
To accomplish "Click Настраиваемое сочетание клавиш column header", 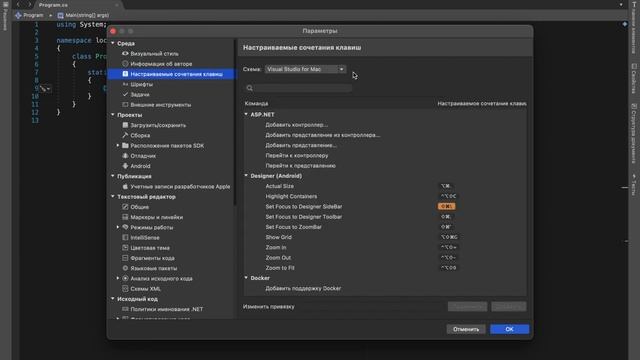I will point(482,103).
